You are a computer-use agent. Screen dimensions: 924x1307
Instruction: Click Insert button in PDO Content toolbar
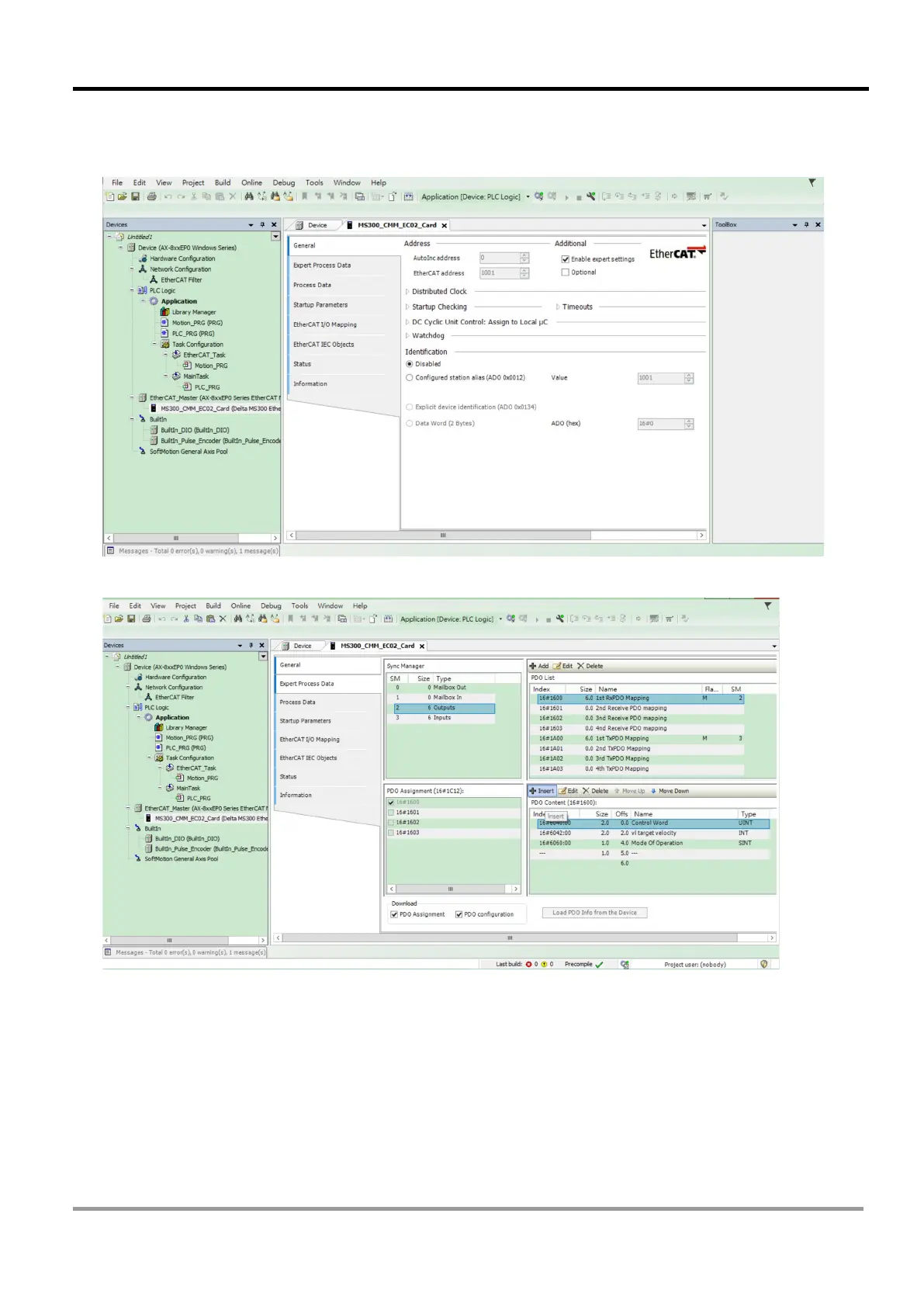(542, 791)
